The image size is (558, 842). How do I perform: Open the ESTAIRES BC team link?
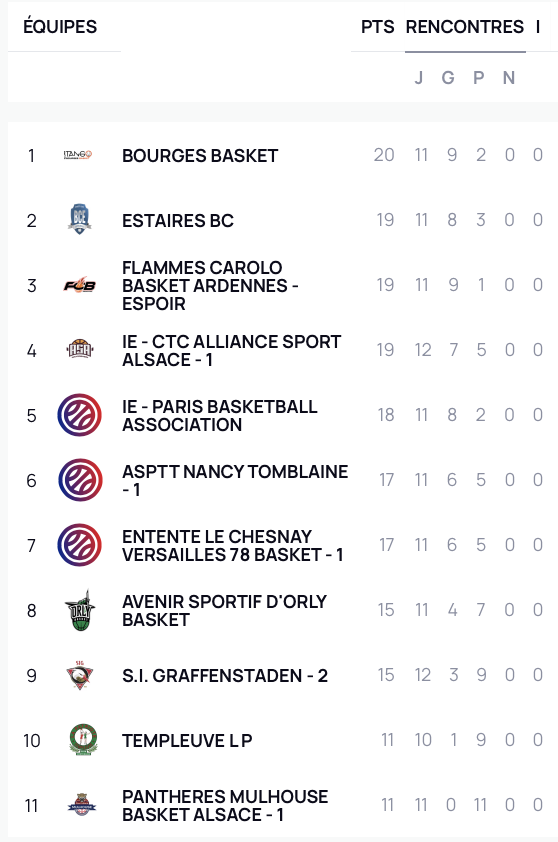[178, 221]
